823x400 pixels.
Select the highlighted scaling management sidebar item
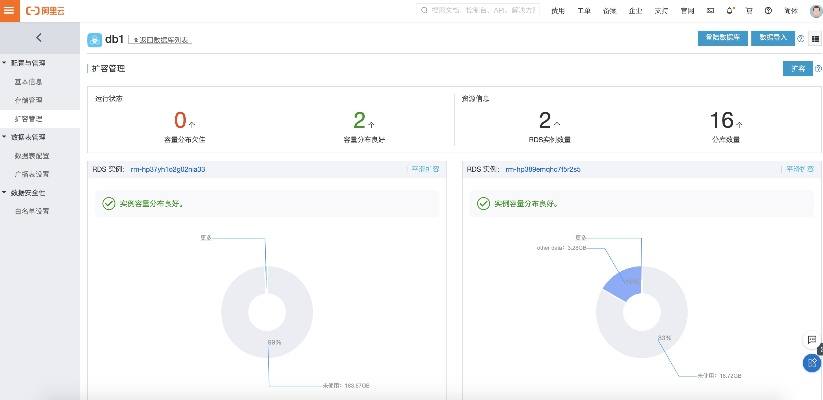coord(28,118)
